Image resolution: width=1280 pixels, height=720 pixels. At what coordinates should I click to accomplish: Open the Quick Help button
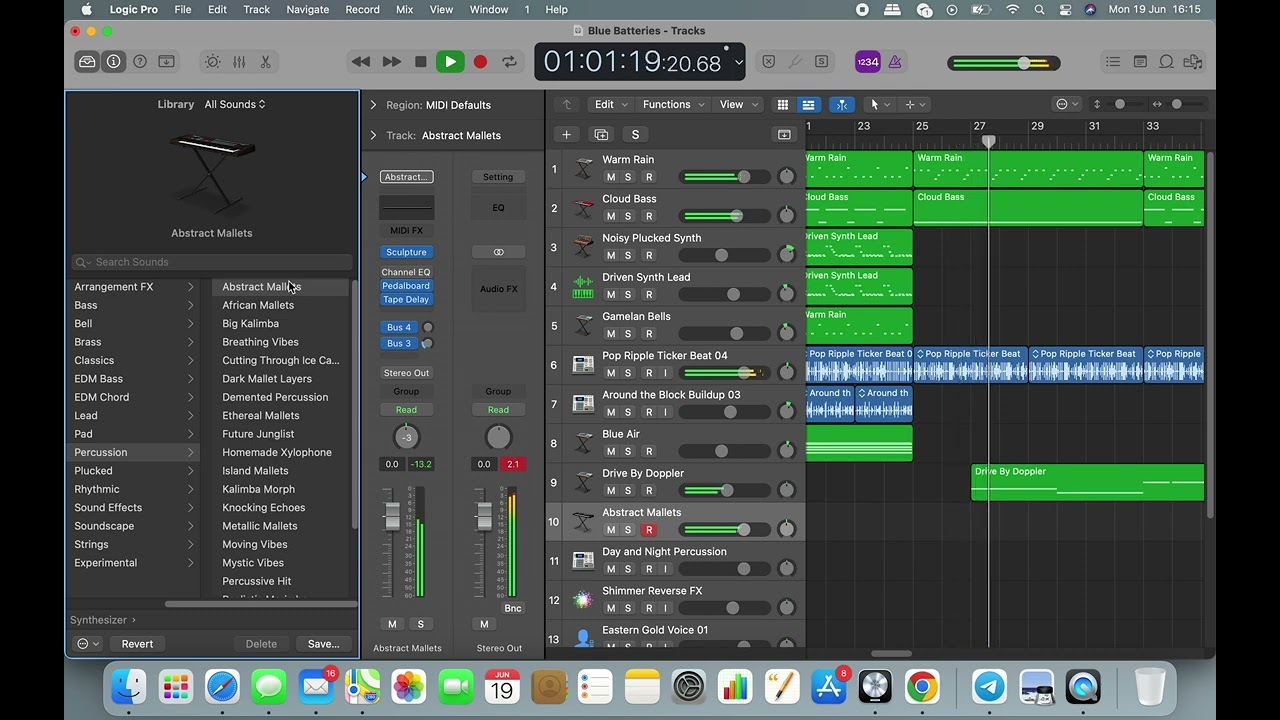(140, 62)
